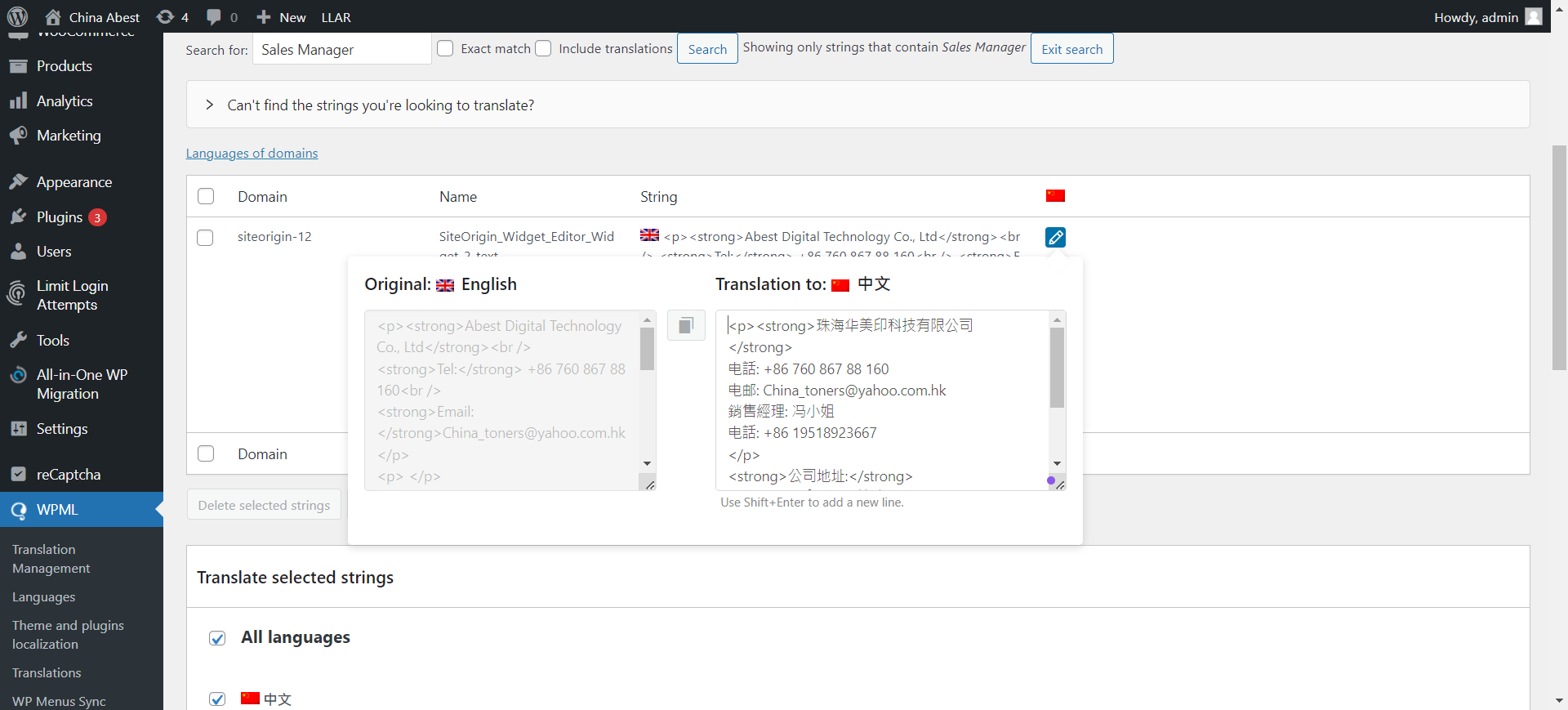Click the Marketing megaphone icon
The image size is (1568, 710).
(x=19, y=136)
